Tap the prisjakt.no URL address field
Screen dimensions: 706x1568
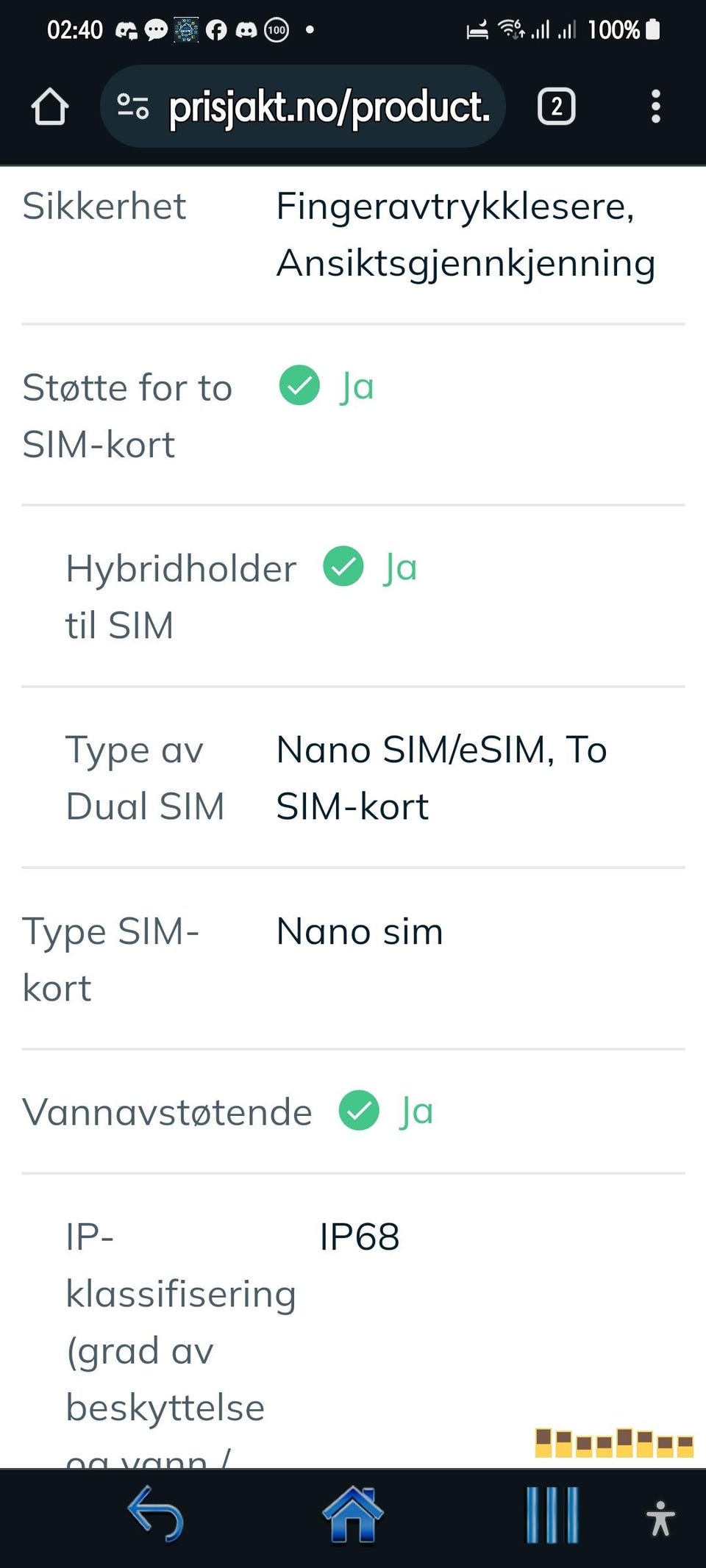(x=329, y=107)
